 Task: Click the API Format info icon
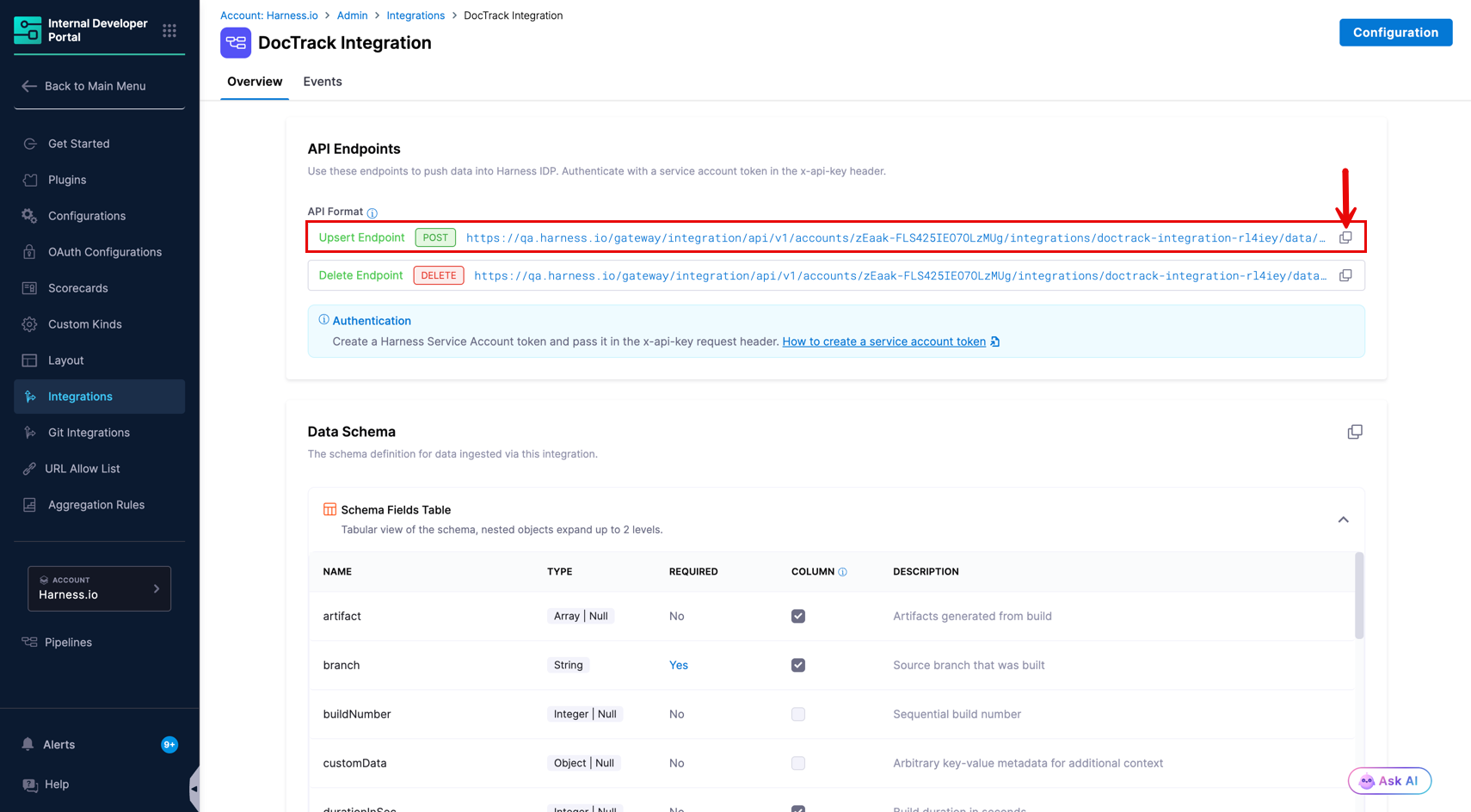[372, 212]
